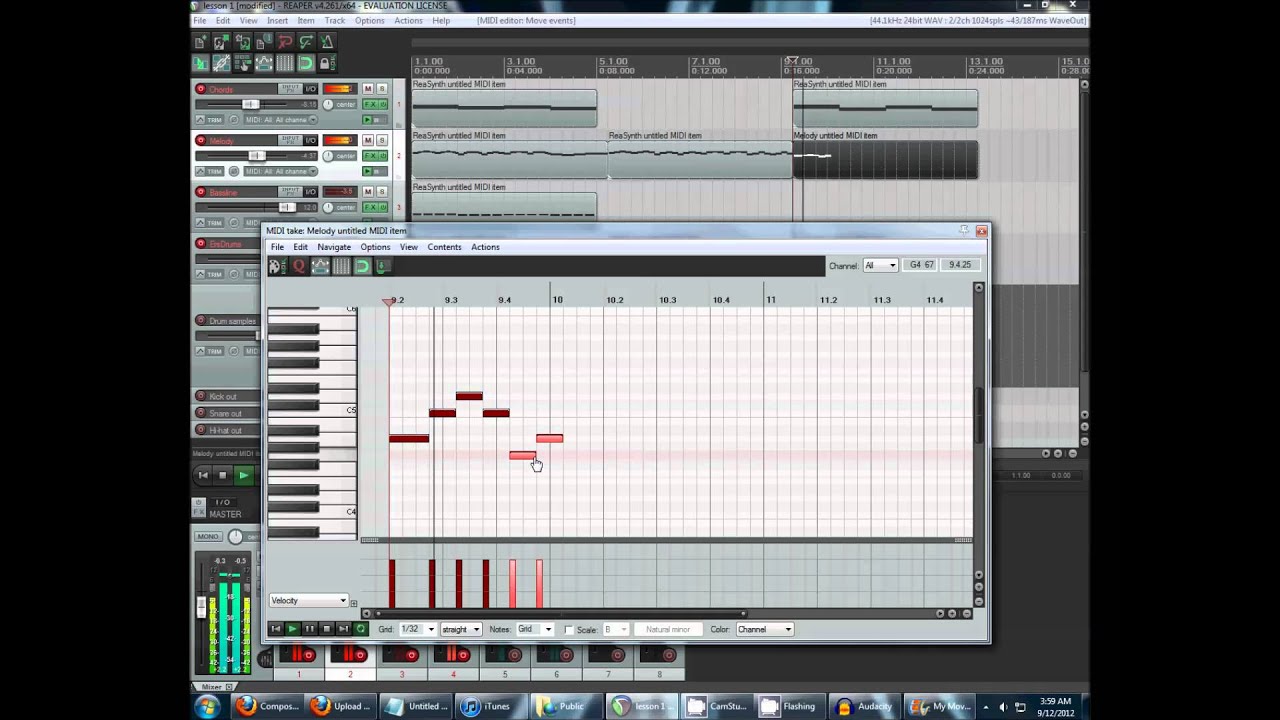Image resolution: width=1280 pixels, height=720 pixels.
Task: Toggle the metronome icon in main toolbar
Action: coord(327,42)
